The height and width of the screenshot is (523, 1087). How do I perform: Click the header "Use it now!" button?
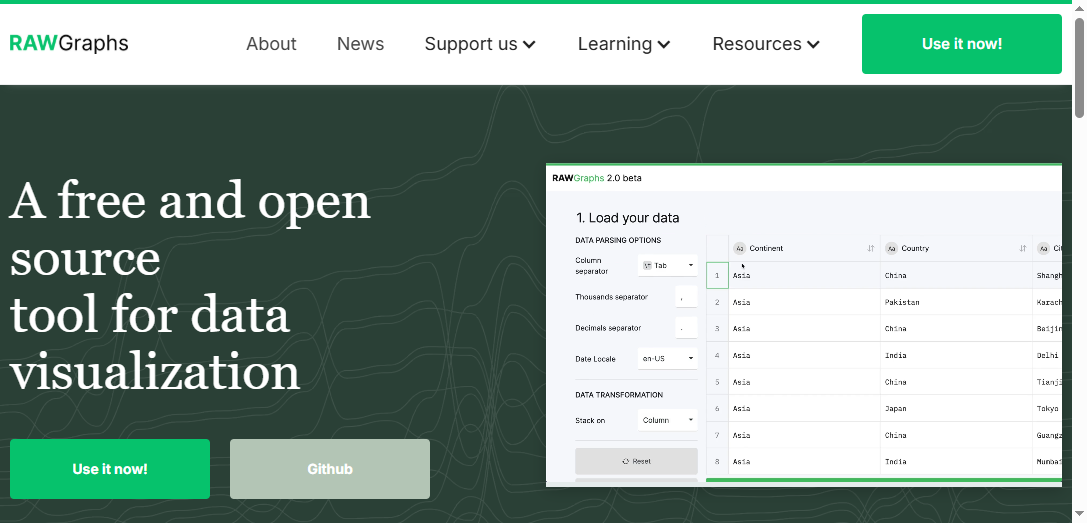pos(961,44)
